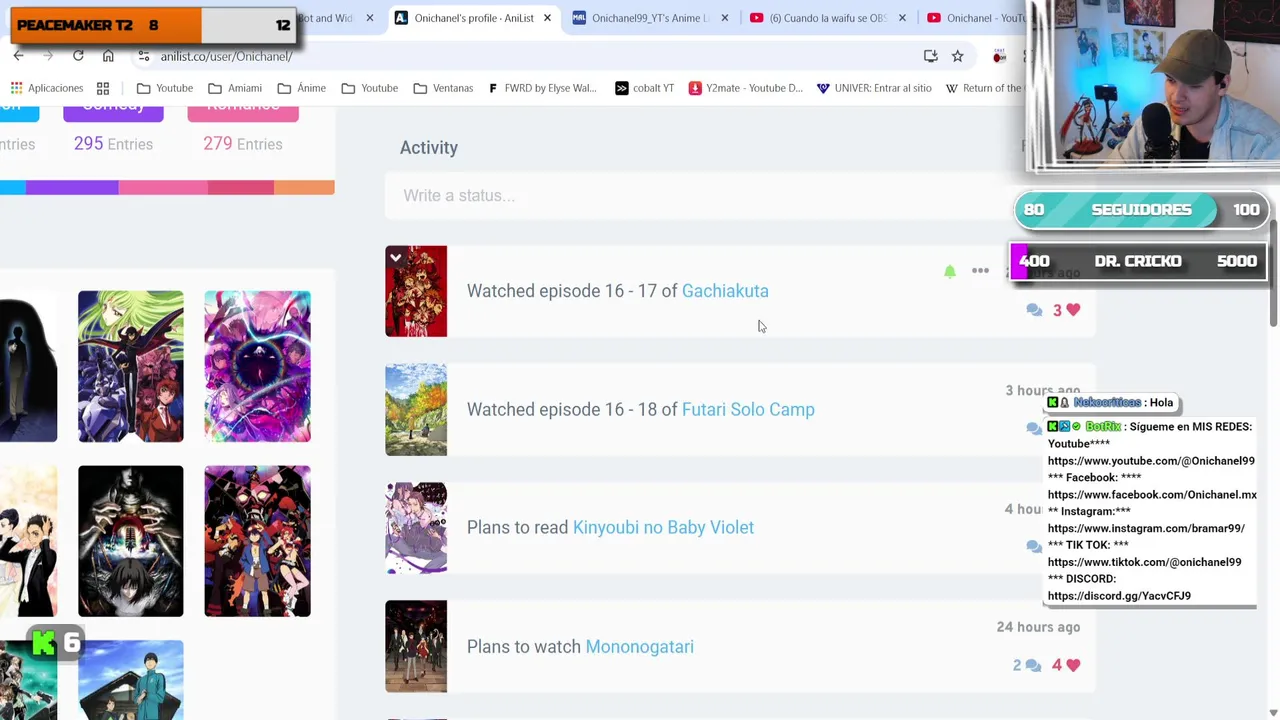
Task: Open the browser home page icon
Action: tap(108, 56)
